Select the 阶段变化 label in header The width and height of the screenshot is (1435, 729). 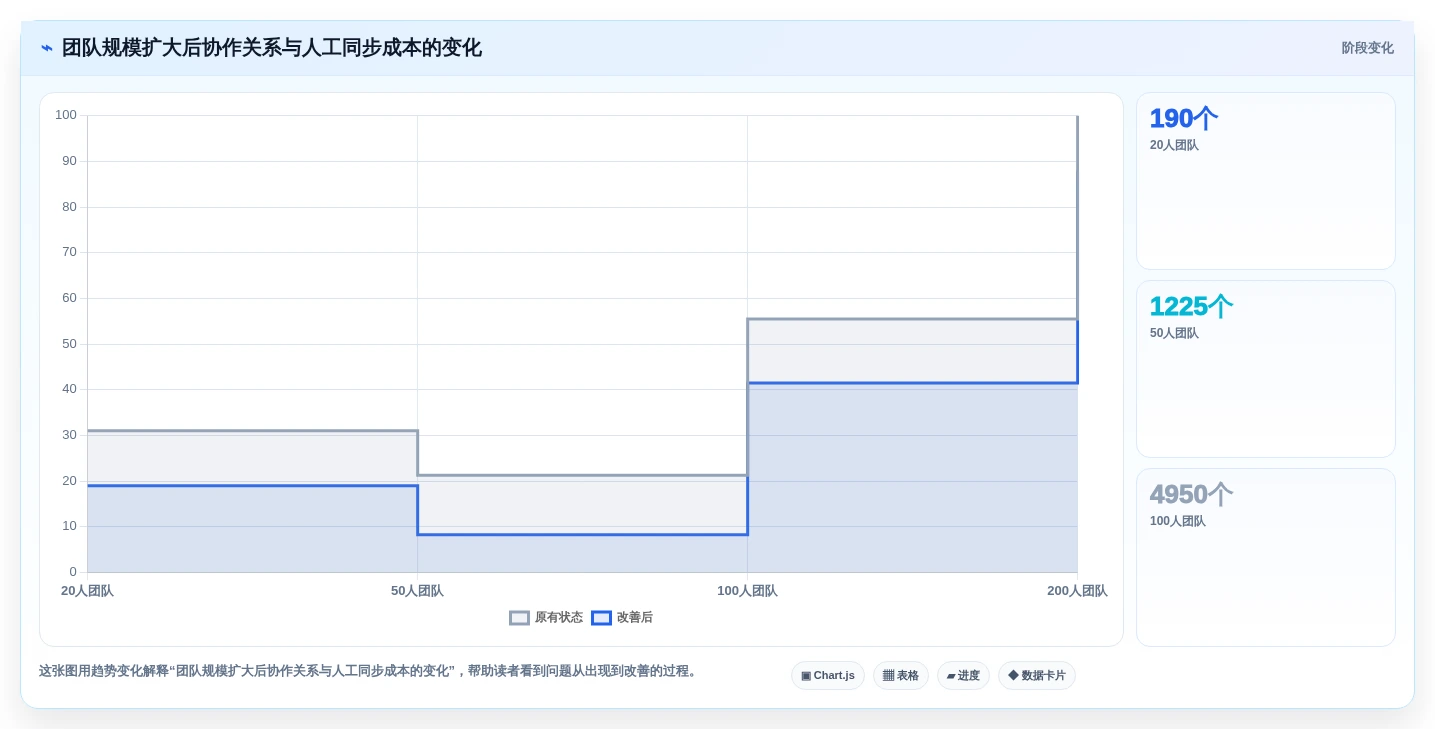(1367, 48)
